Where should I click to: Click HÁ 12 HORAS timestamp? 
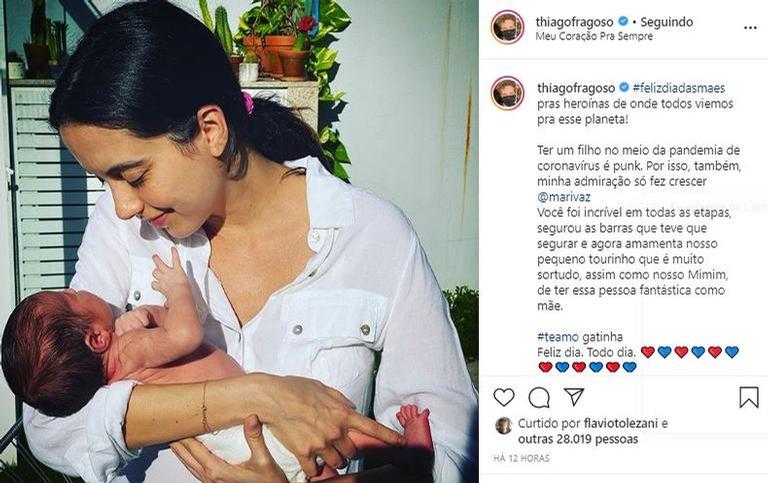click(x=521, y=459)
